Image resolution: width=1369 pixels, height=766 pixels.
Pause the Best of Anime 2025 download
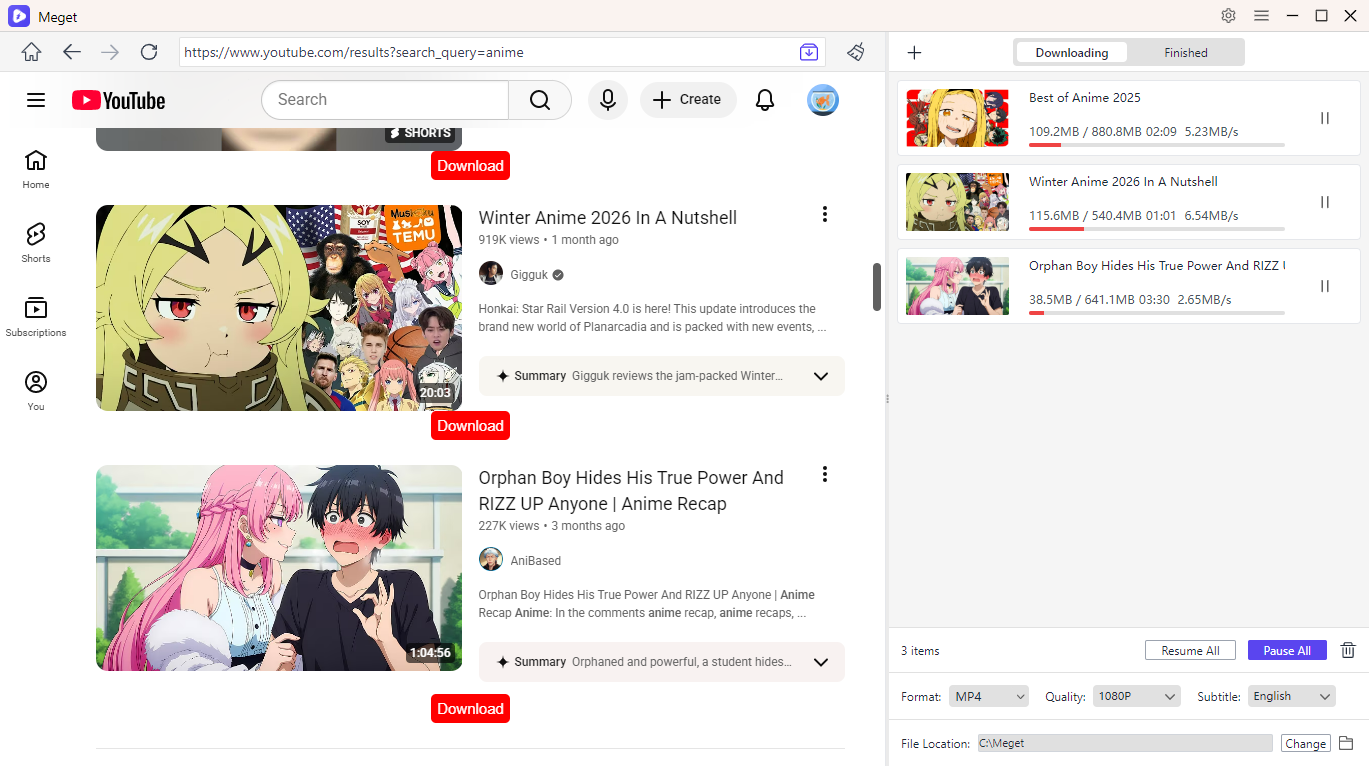(x=1324, y=117)
